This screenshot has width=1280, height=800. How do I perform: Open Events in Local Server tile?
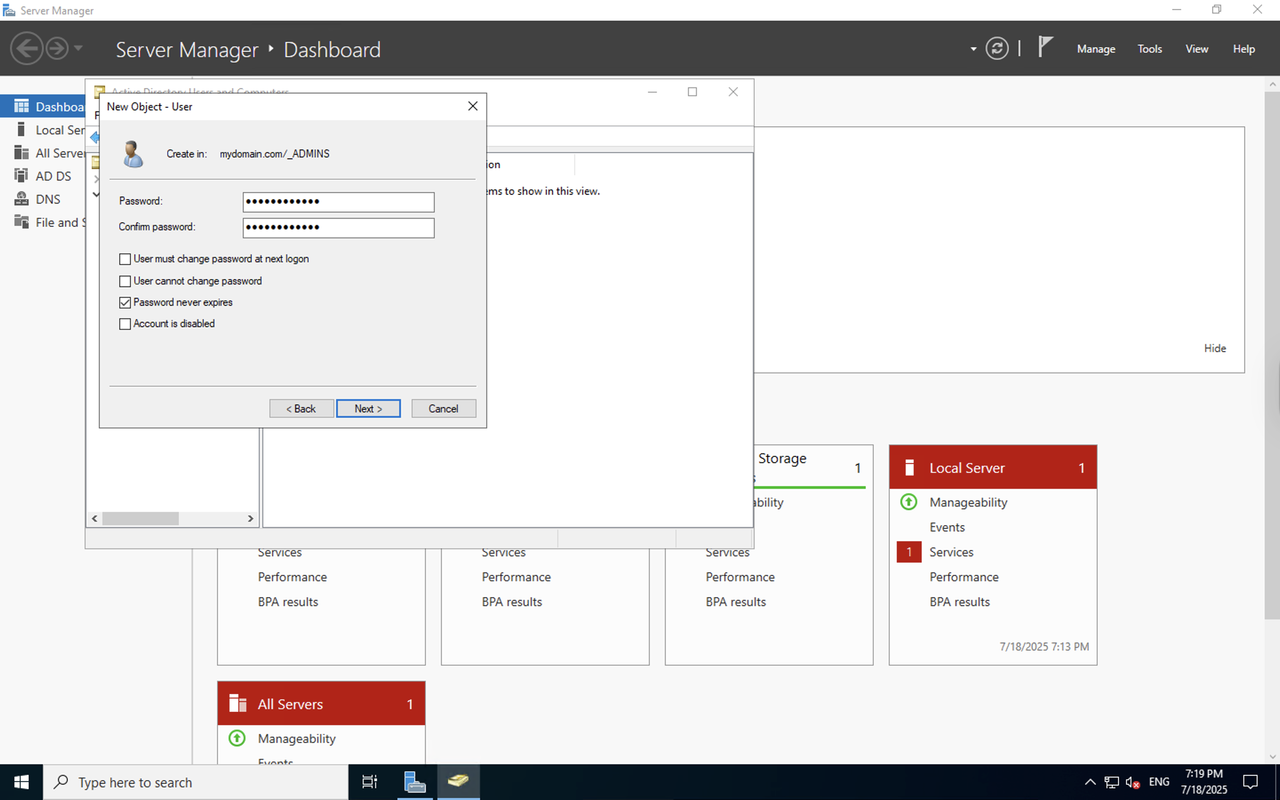pos(947,527)
